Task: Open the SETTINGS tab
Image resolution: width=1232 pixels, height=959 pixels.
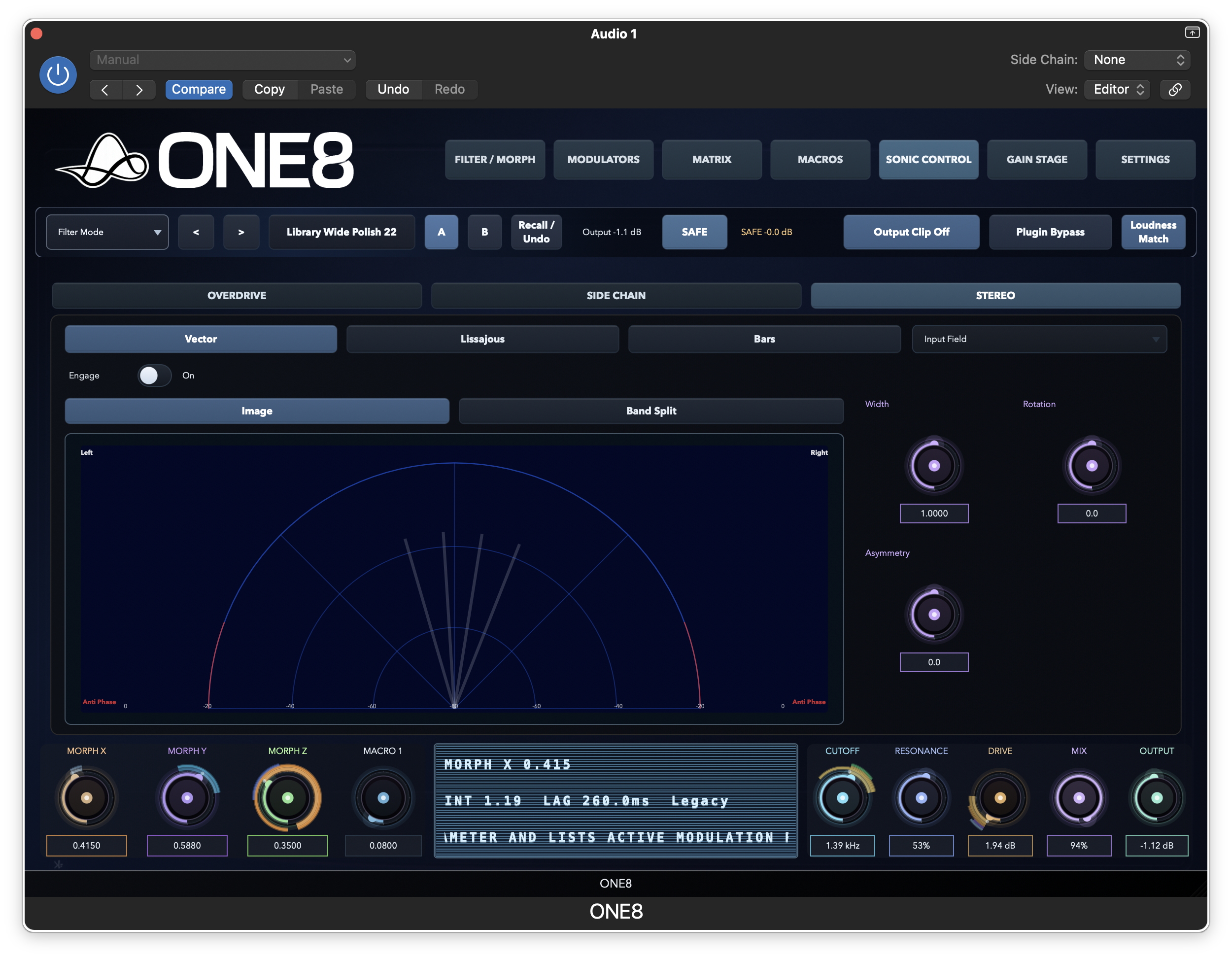Action: tap(1145, 160)
